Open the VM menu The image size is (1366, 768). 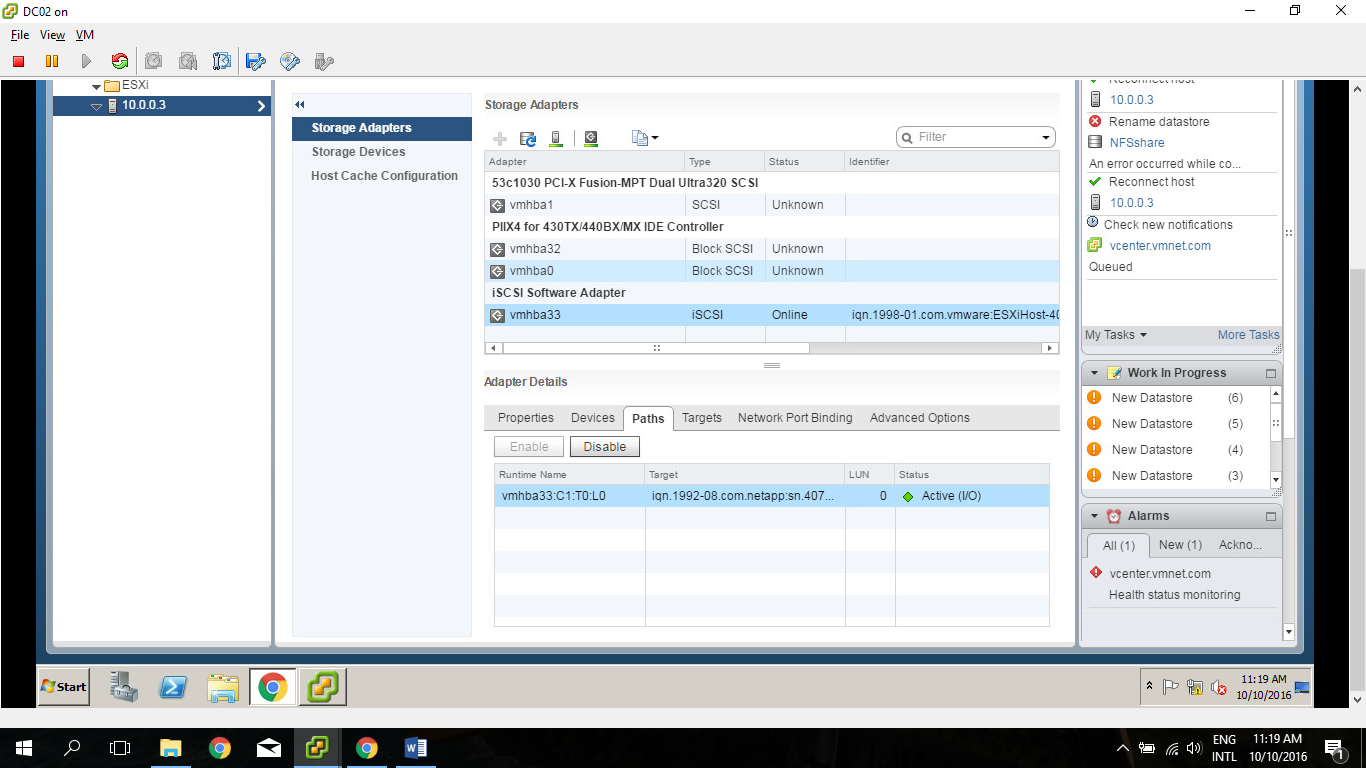[85, 35]
